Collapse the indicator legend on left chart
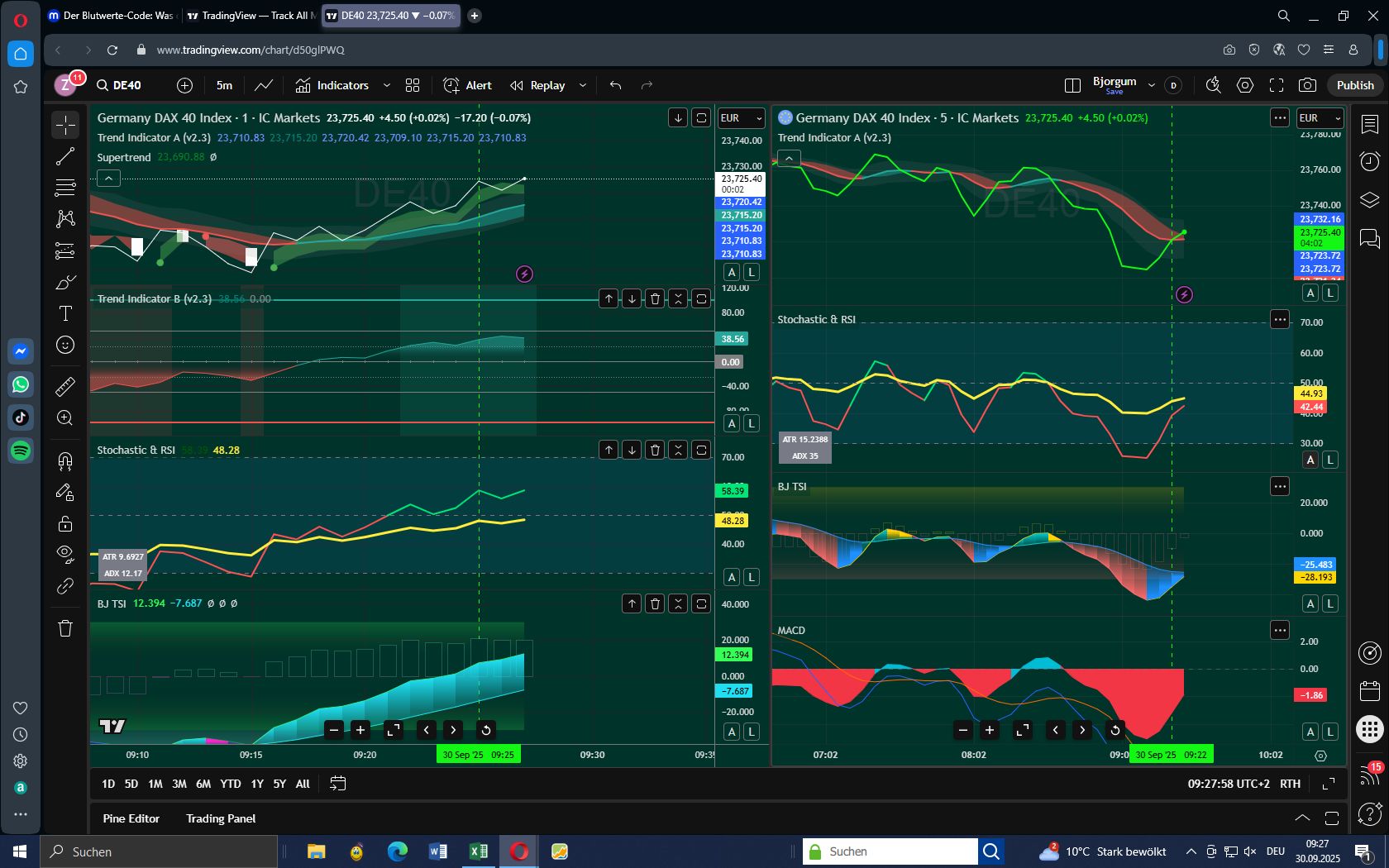This screenshot has height=868, width=1389. pyautogui.click(x=108, y=178)
